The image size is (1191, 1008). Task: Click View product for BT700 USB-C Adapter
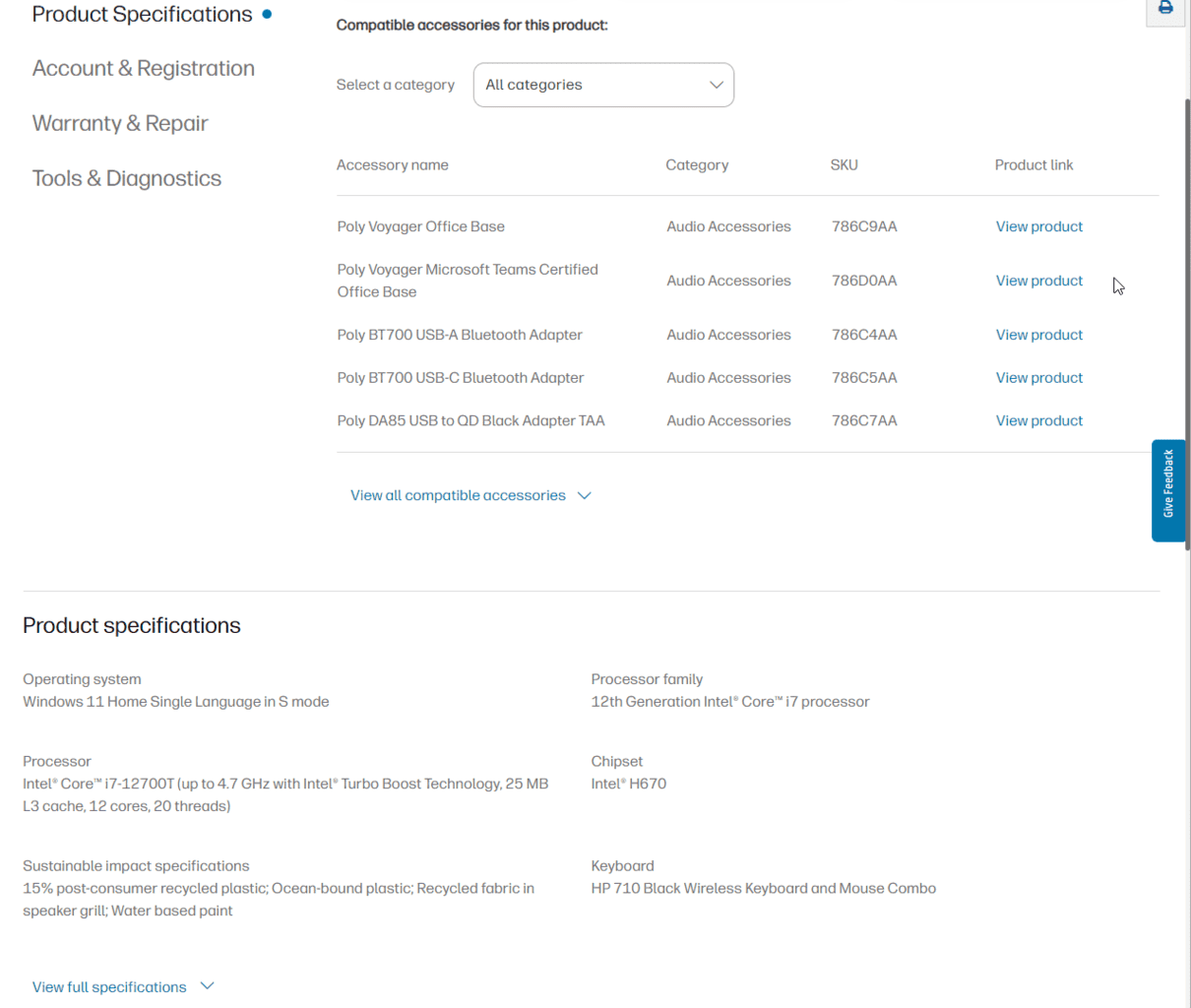pyautogui.click(x=1038, y=378)
